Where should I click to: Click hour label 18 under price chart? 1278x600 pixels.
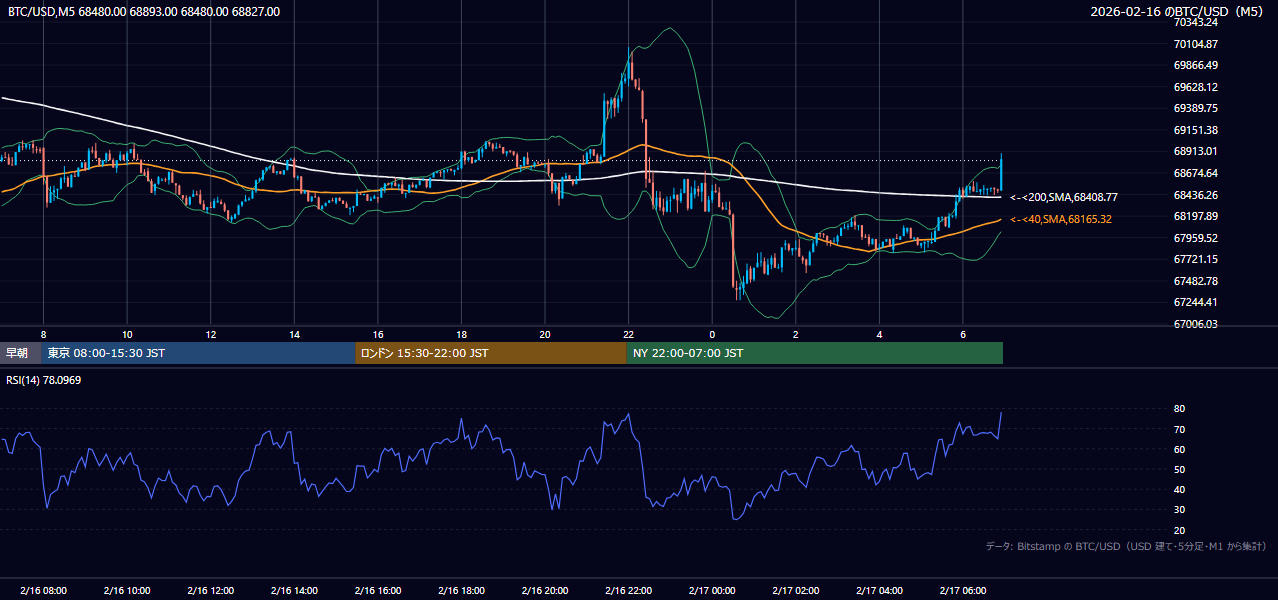click(461, 334)
